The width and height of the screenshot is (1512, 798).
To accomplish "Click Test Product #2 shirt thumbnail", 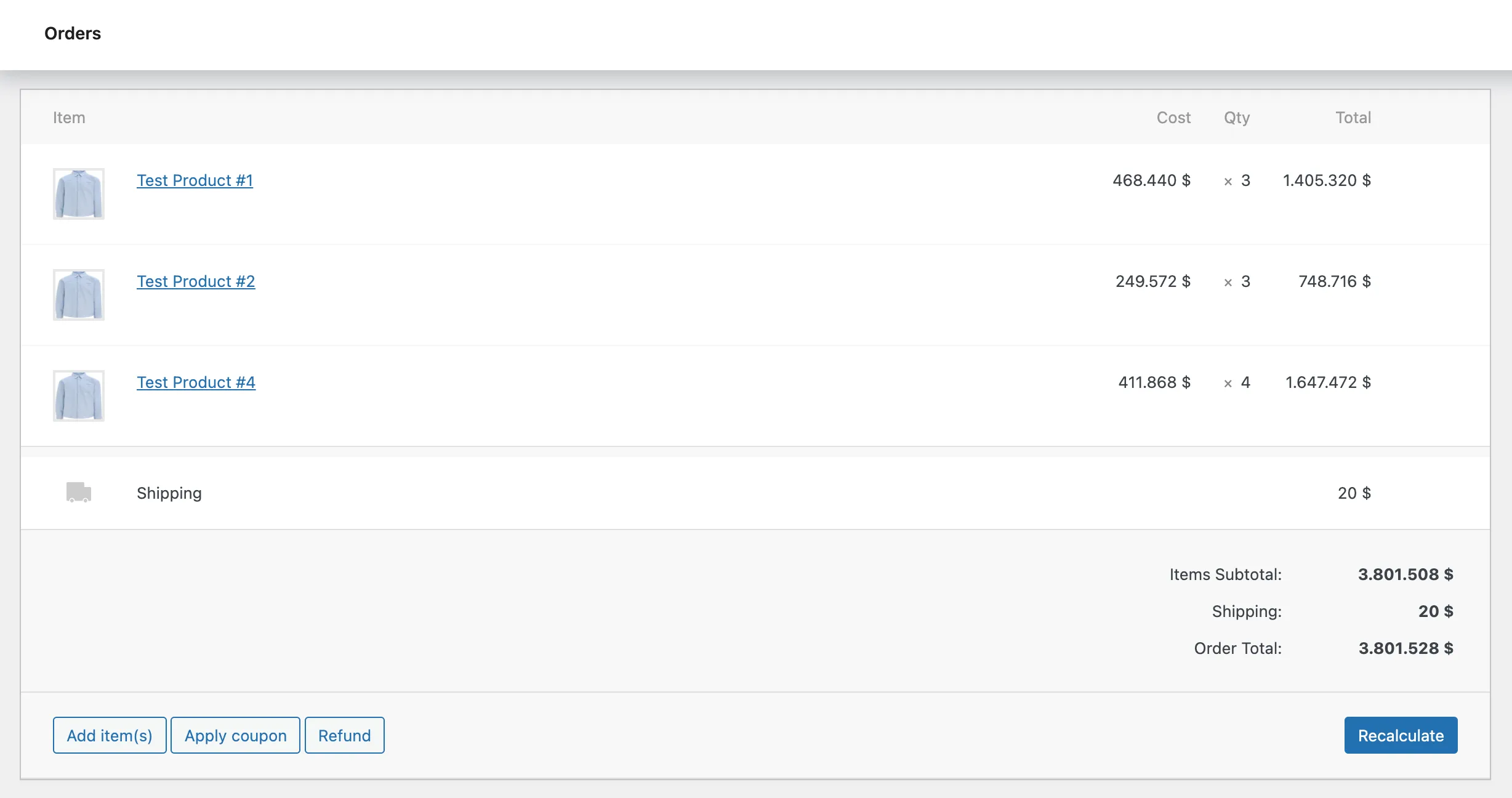I will point(79,295).
